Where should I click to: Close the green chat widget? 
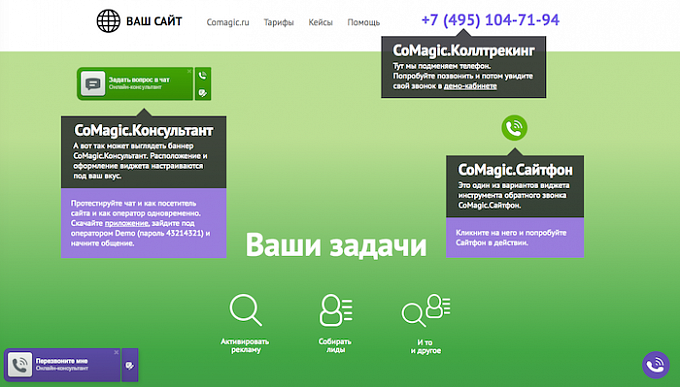[189, 71]
